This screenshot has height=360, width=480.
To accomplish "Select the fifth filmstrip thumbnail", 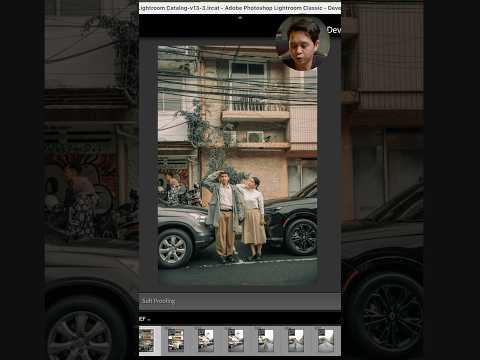I will 266,340.
